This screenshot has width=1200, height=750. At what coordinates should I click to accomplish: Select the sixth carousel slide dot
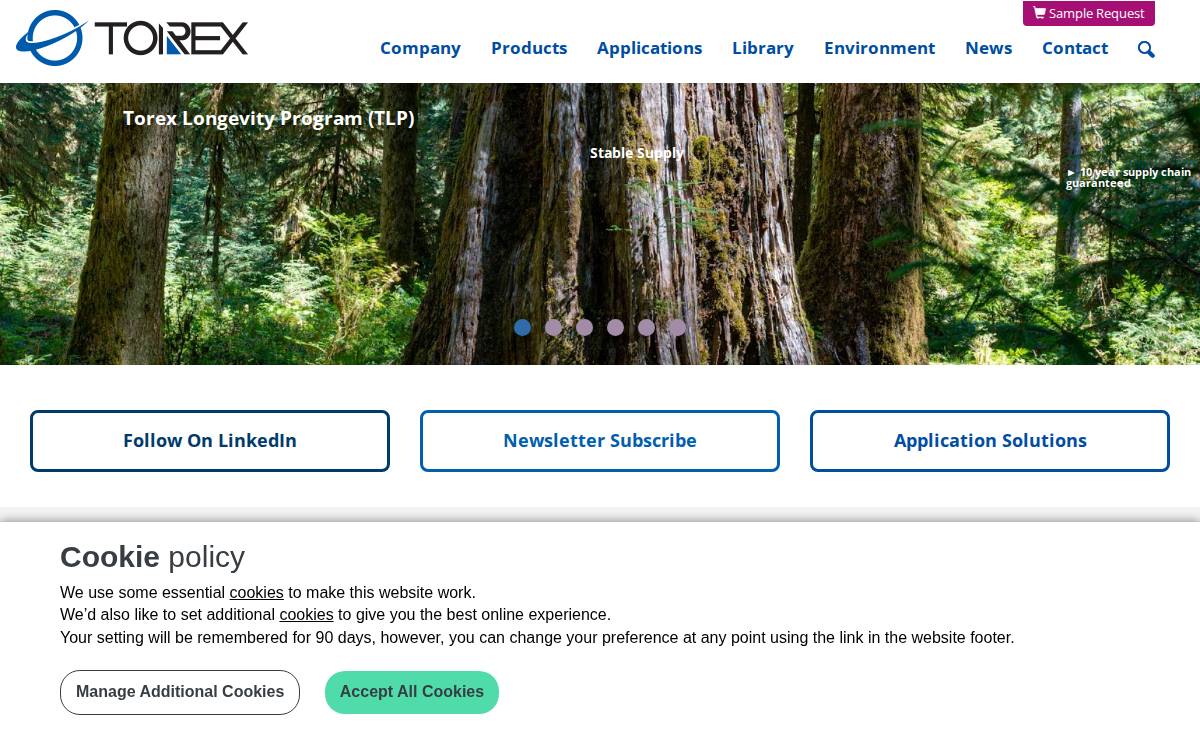(x=677, y=327)
